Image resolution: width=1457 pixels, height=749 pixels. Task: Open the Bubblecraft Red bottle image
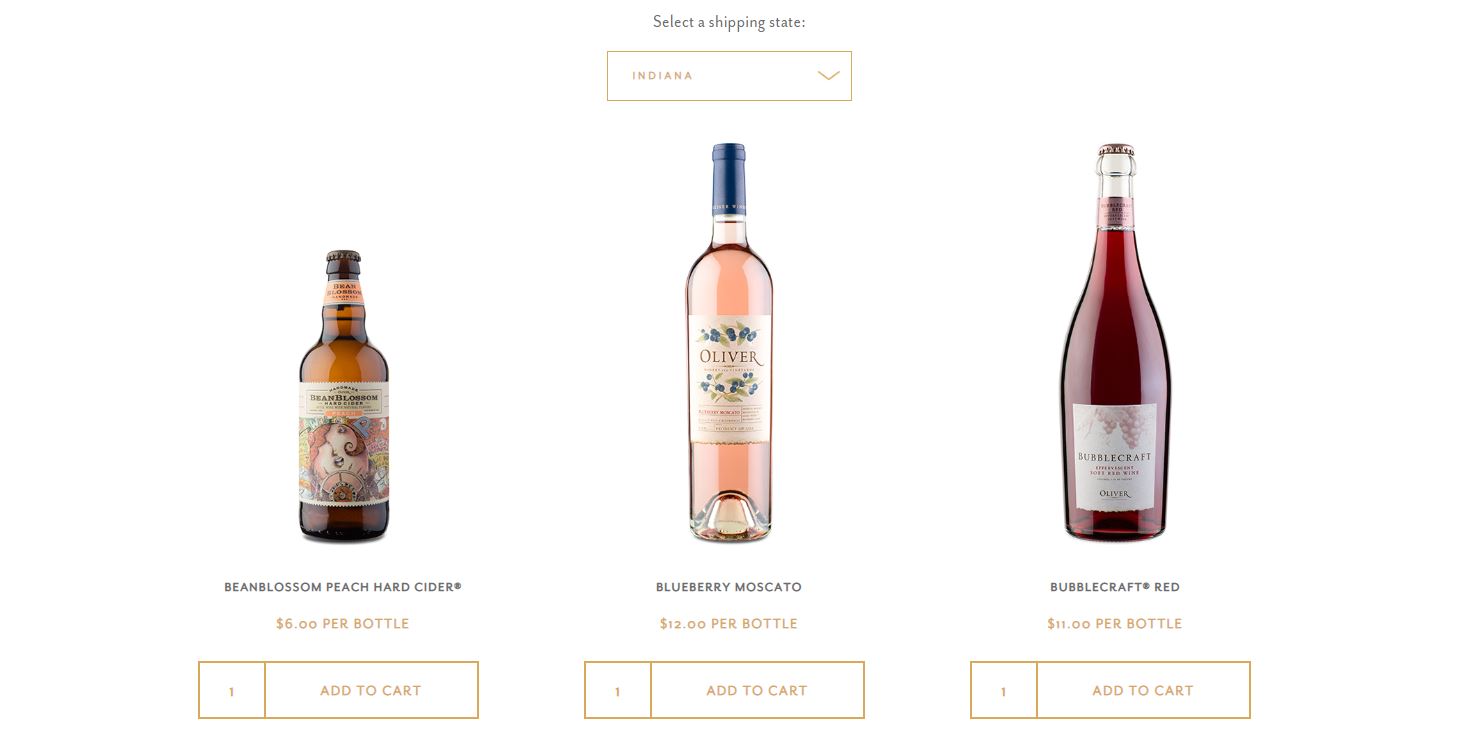[1115, 342]
